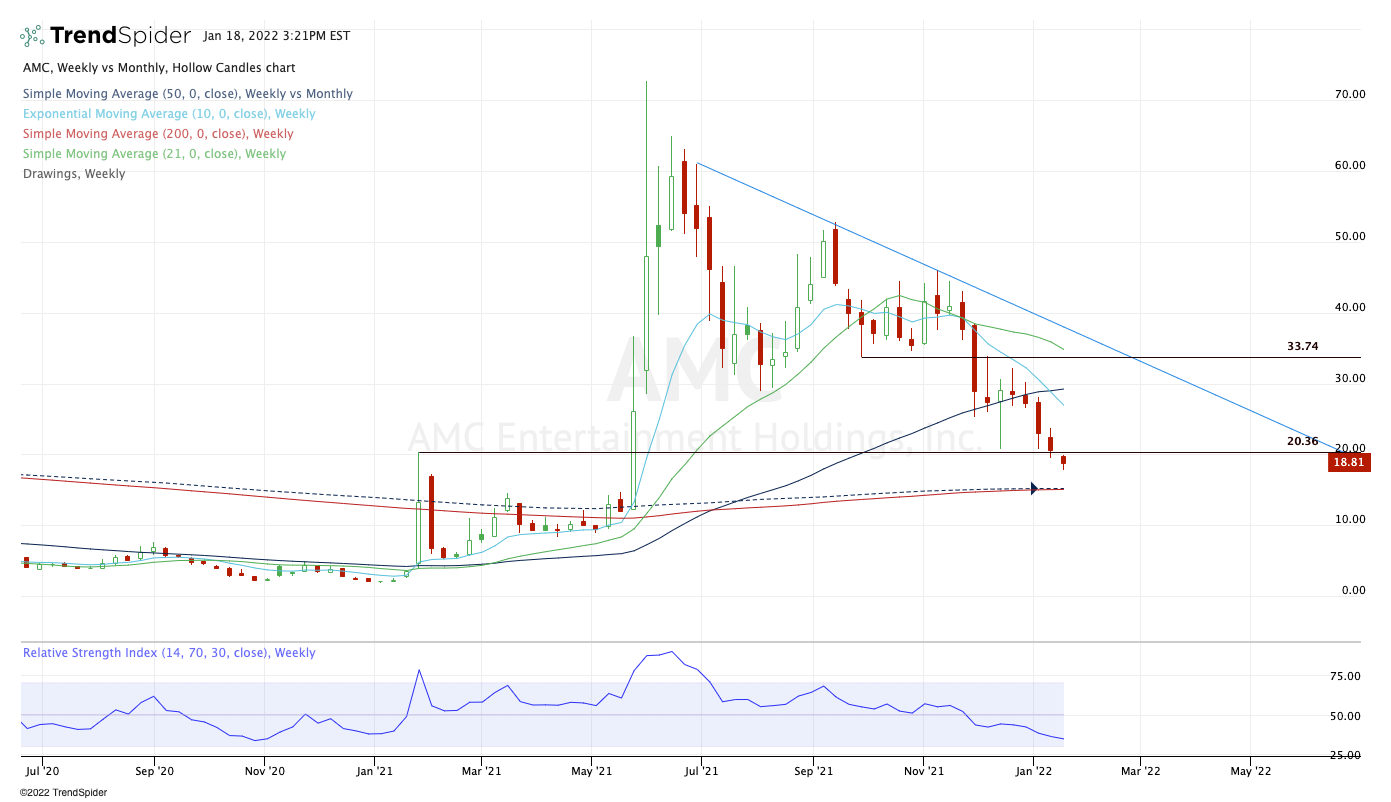Click the TrendSpider wordmark text
This screenshot has height=802, width=1391.
click(120, 36)
